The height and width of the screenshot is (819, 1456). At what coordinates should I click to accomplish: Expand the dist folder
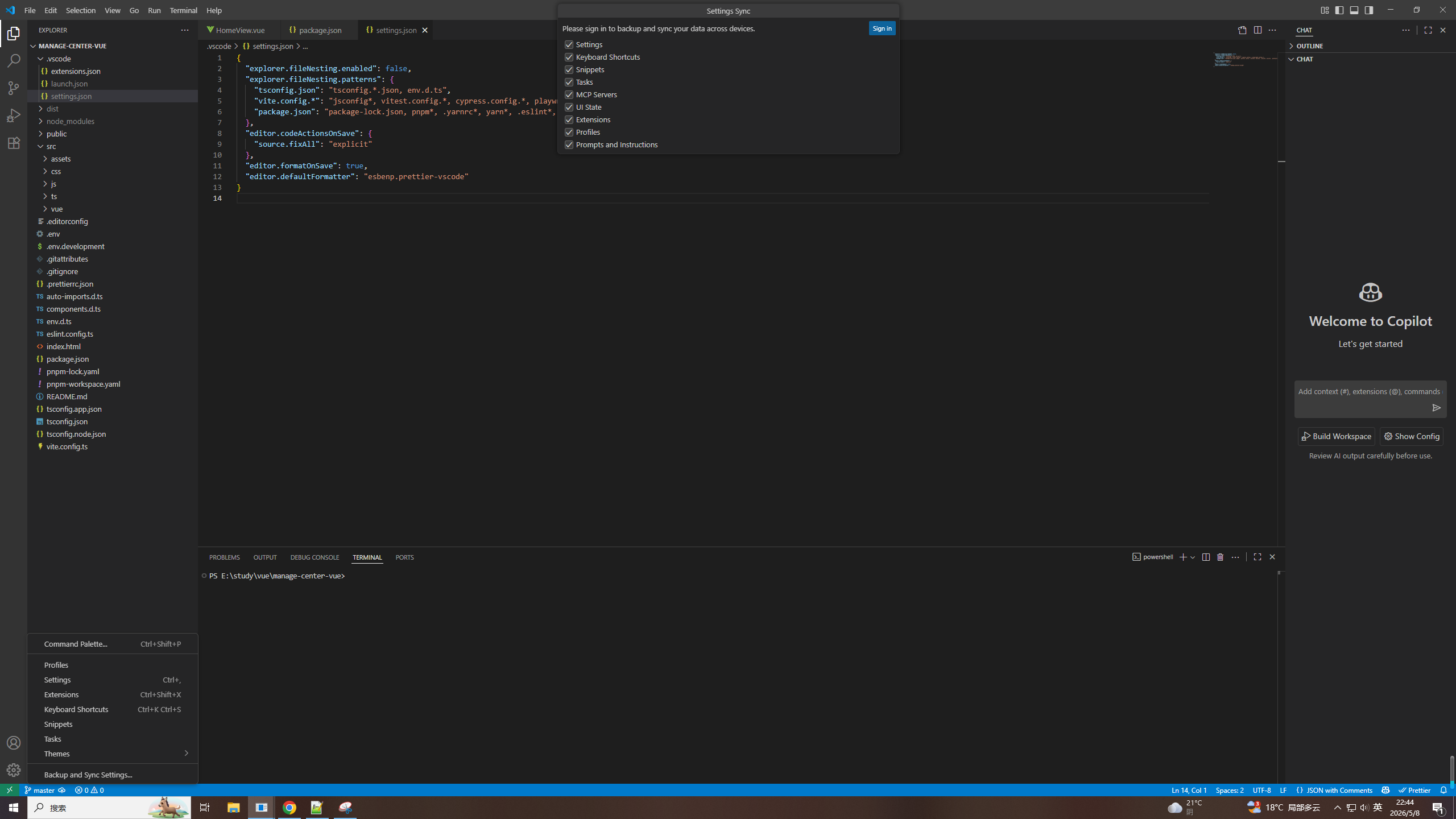coord(113,109)
